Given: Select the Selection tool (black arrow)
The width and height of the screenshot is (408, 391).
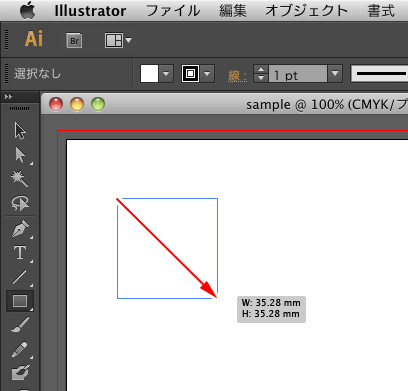Looking at the screenshot, I should pos(20,131).
